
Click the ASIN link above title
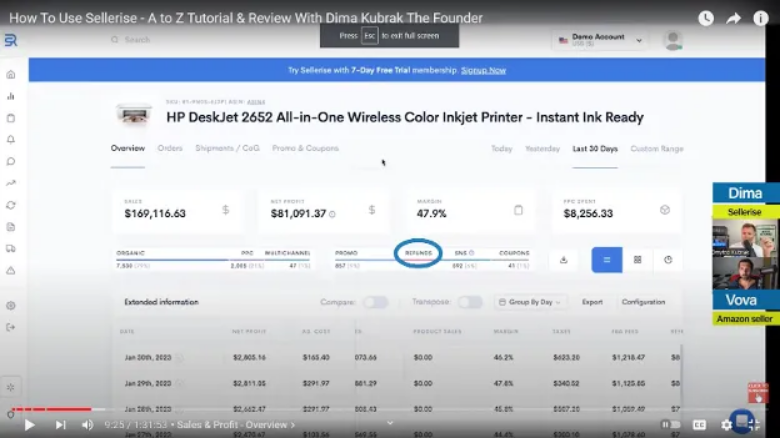click(256, 102)
